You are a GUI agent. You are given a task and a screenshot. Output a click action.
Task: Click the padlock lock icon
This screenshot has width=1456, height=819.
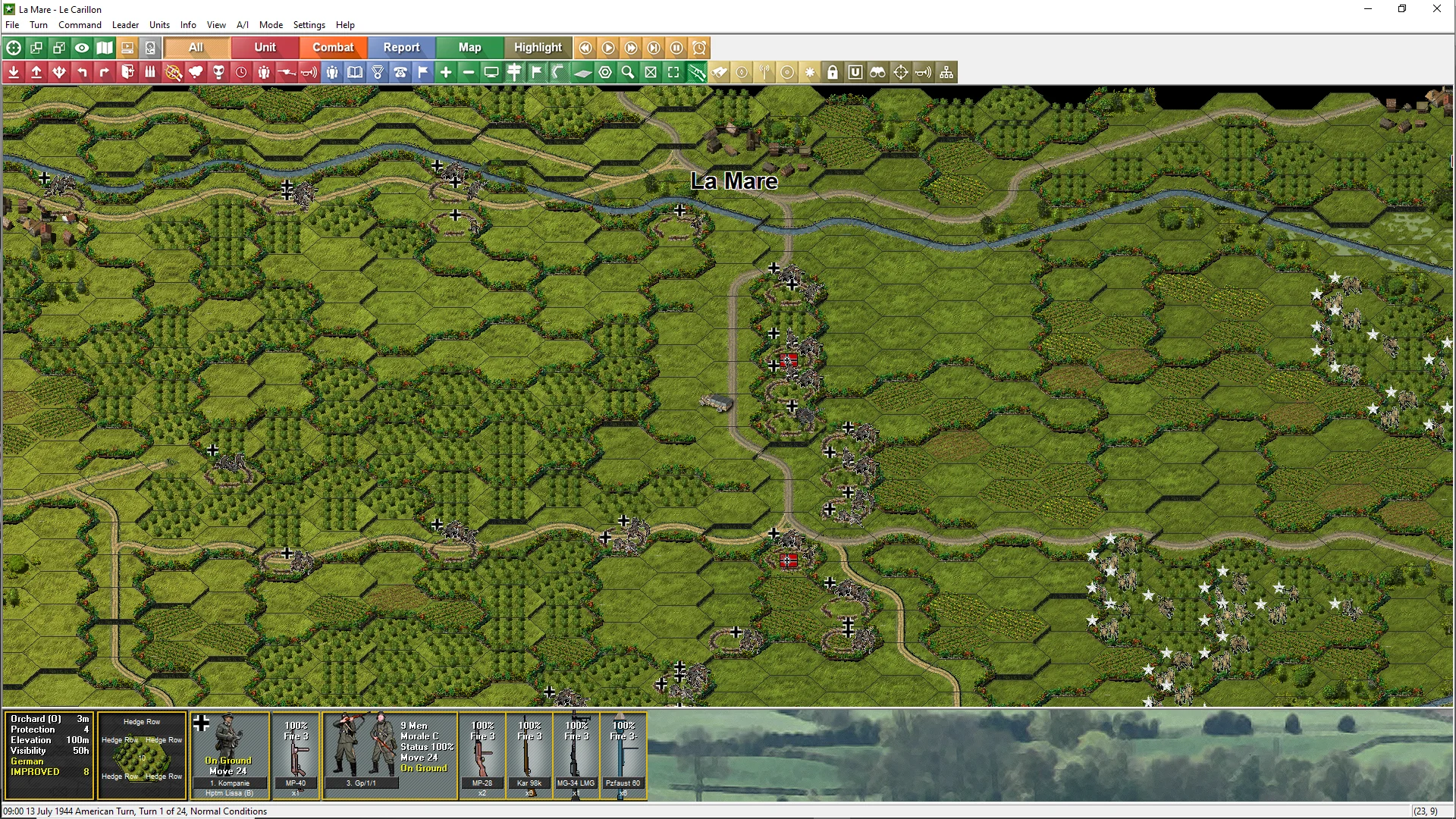833,73
